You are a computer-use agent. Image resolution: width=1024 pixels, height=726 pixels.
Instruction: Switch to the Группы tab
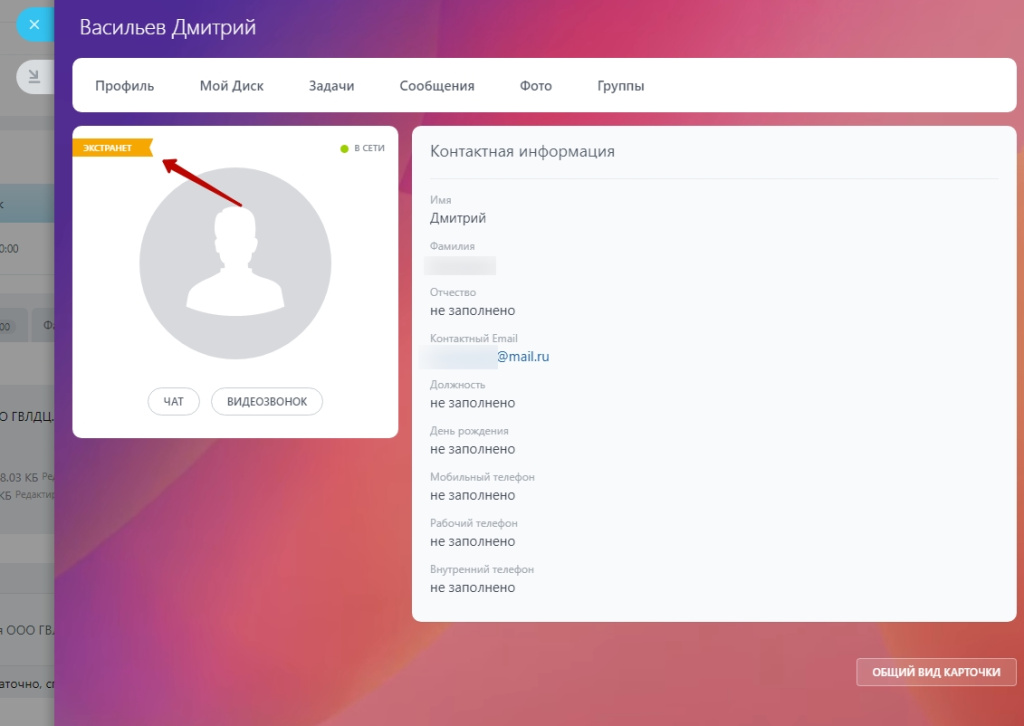(621, 86)
